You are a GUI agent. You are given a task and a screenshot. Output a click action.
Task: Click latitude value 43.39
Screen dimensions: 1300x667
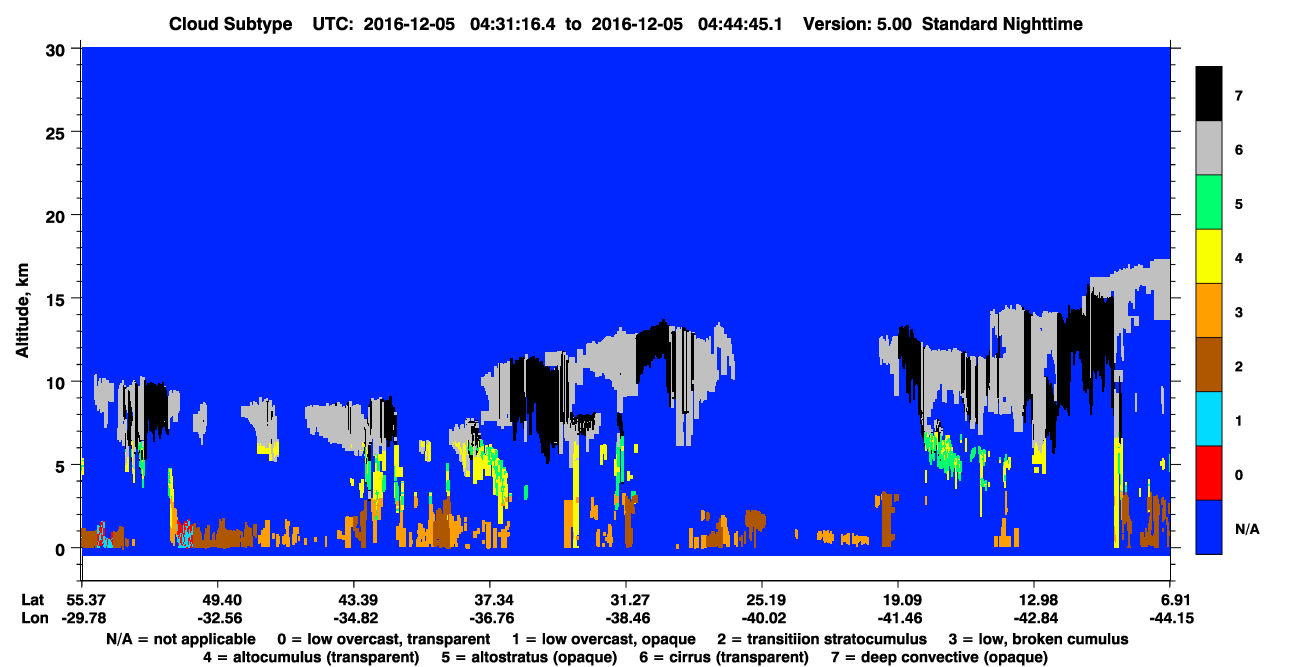[x=354, y=600]
